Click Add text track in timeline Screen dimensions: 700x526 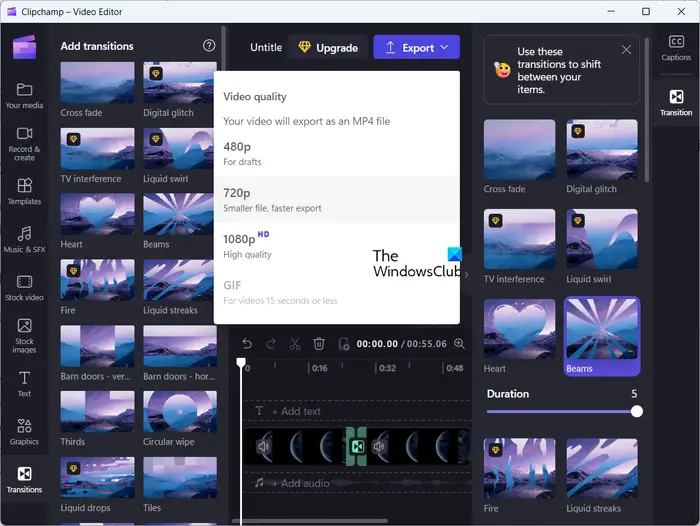296,411
